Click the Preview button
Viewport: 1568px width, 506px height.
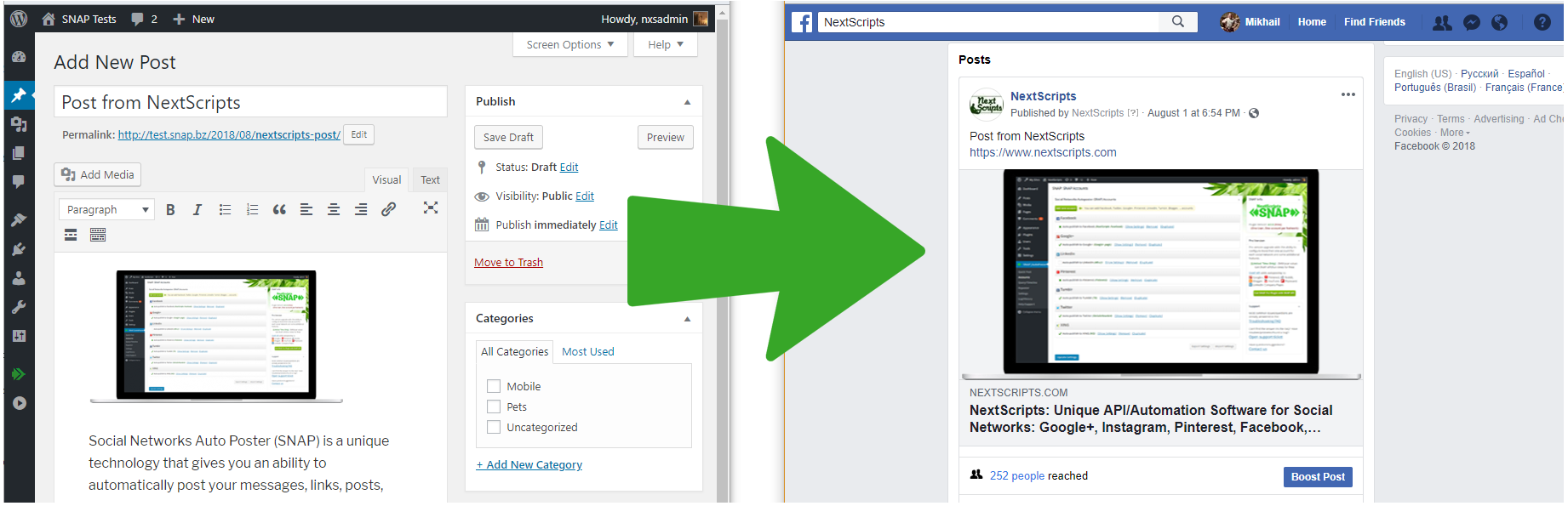pyautogui.click(x=666, y=137)
